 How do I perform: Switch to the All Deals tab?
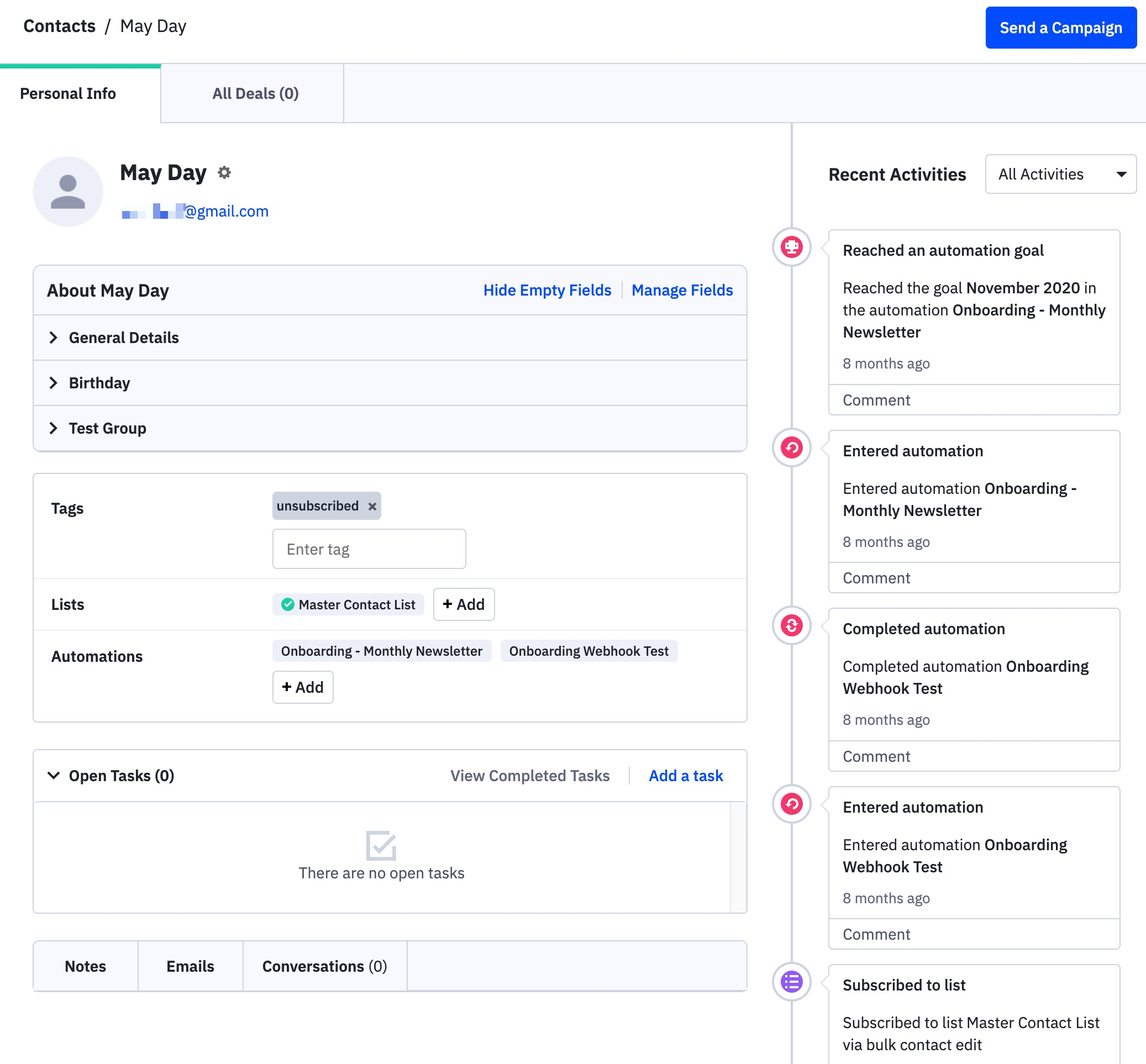[x=255, y=93]
